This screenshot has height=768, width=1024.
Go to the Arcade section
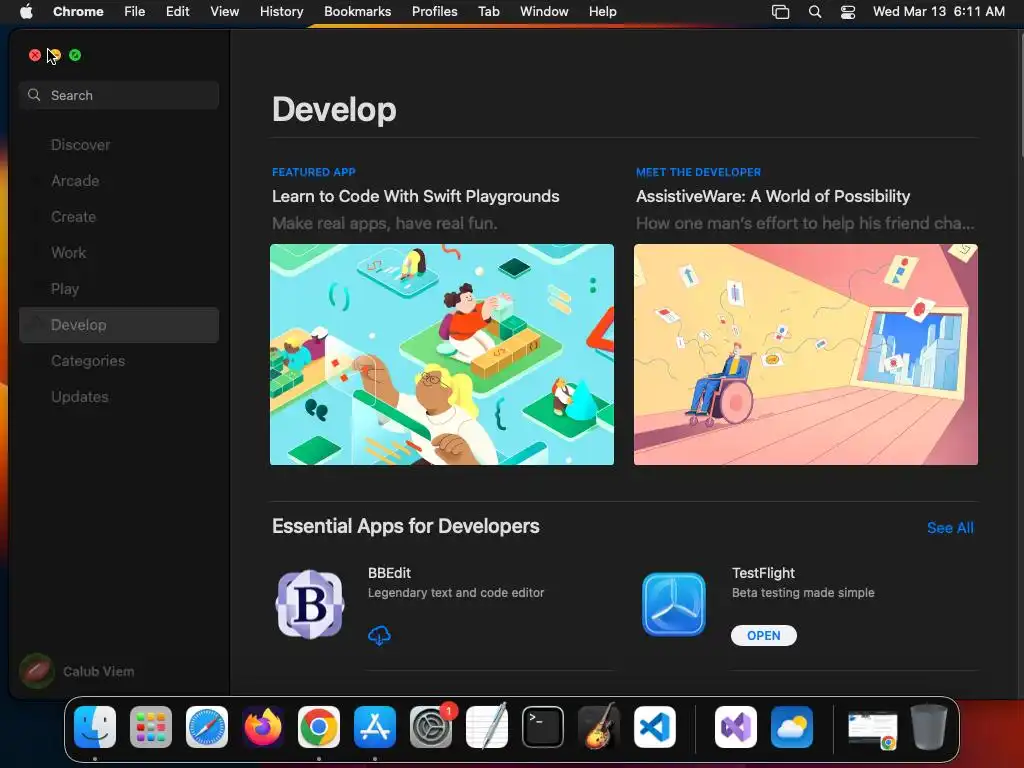pos(119,181)
